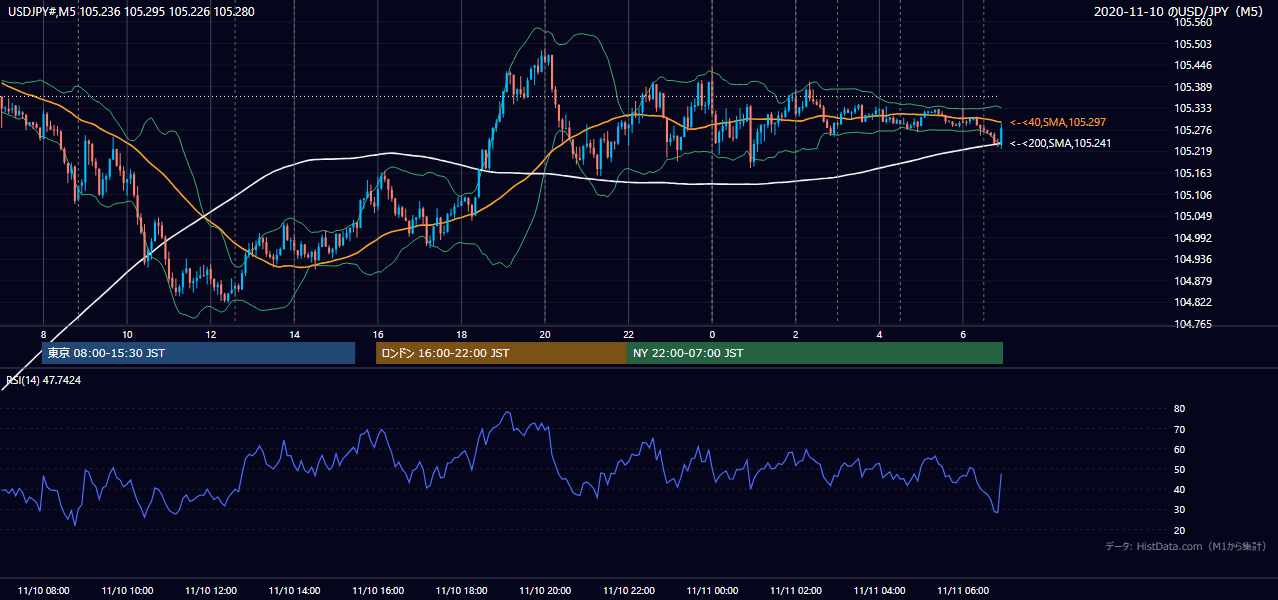Click the 11/11 06:00 date label
This screenshot has width=1278, height=600.
pos(962,591)
